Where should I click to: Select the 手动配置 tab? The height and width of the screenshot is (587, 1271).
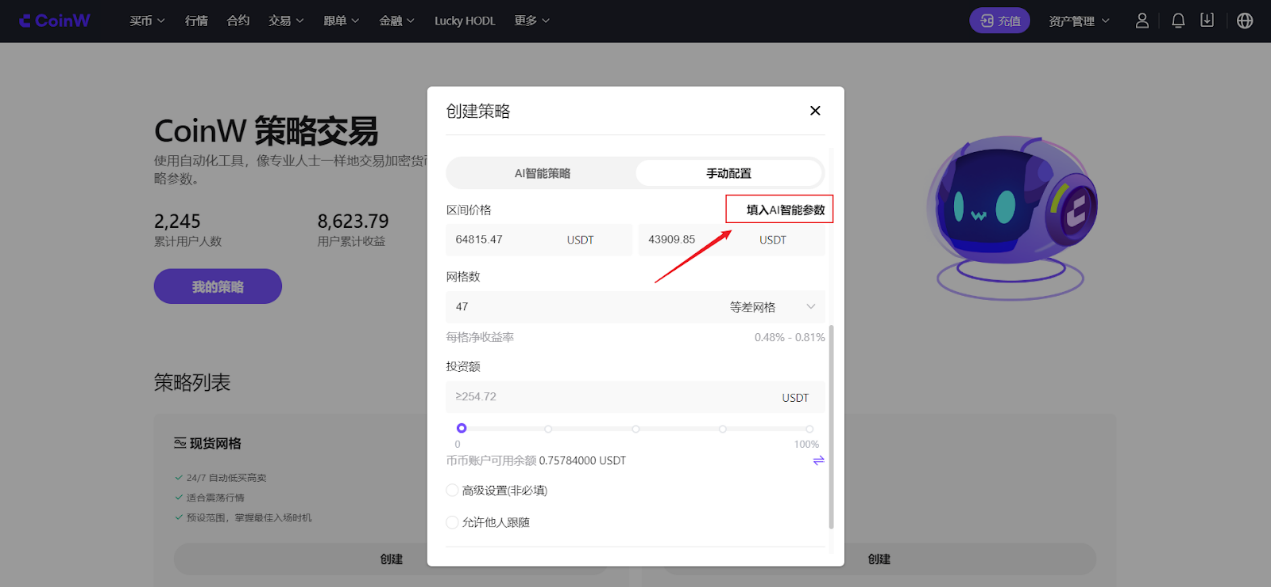728,173
